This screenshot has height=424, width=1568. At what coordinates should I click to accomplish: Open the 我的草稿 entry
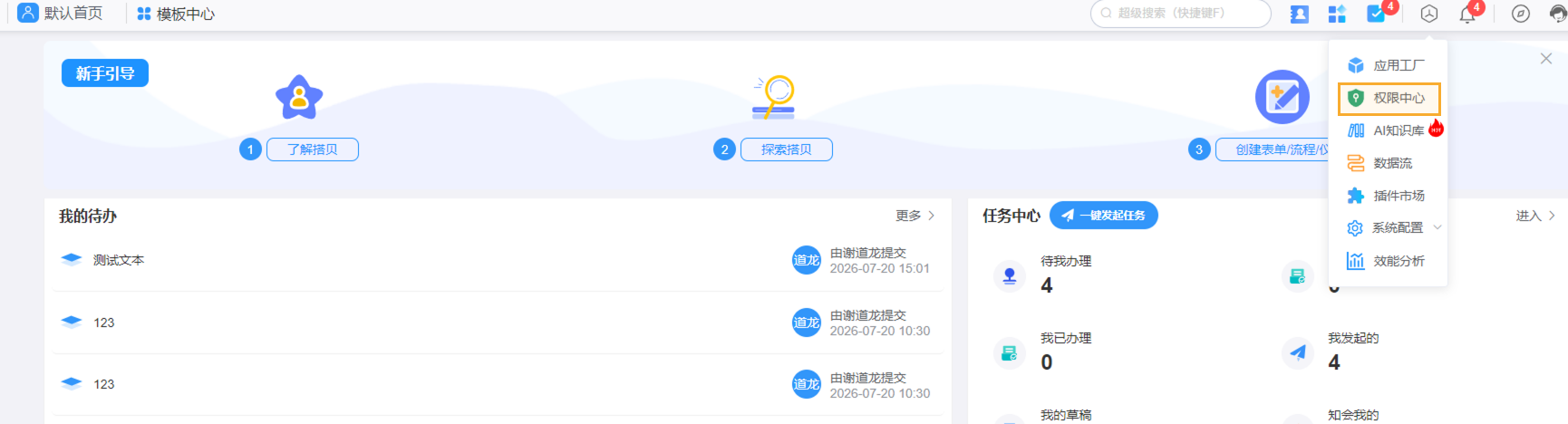pyautogui.click(x=1066, y=415)
